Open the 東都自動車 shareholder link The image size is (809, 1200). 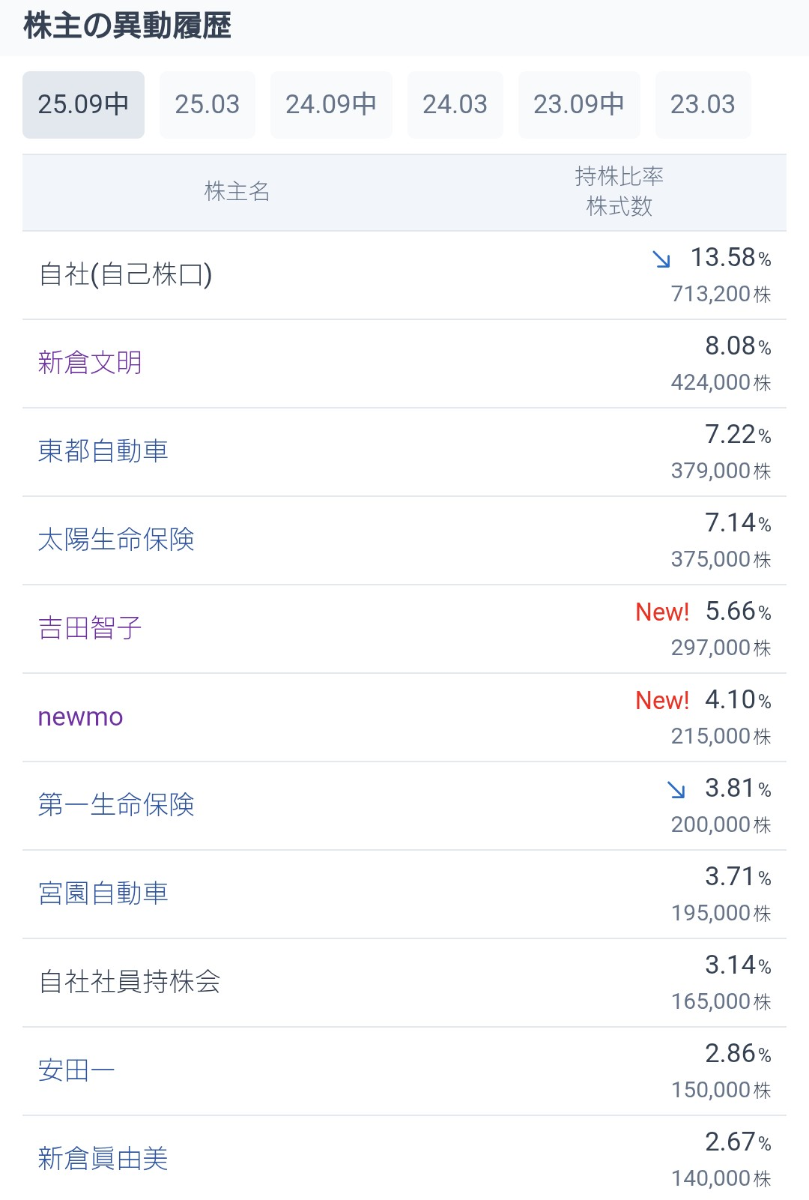[x=103, y=451]
